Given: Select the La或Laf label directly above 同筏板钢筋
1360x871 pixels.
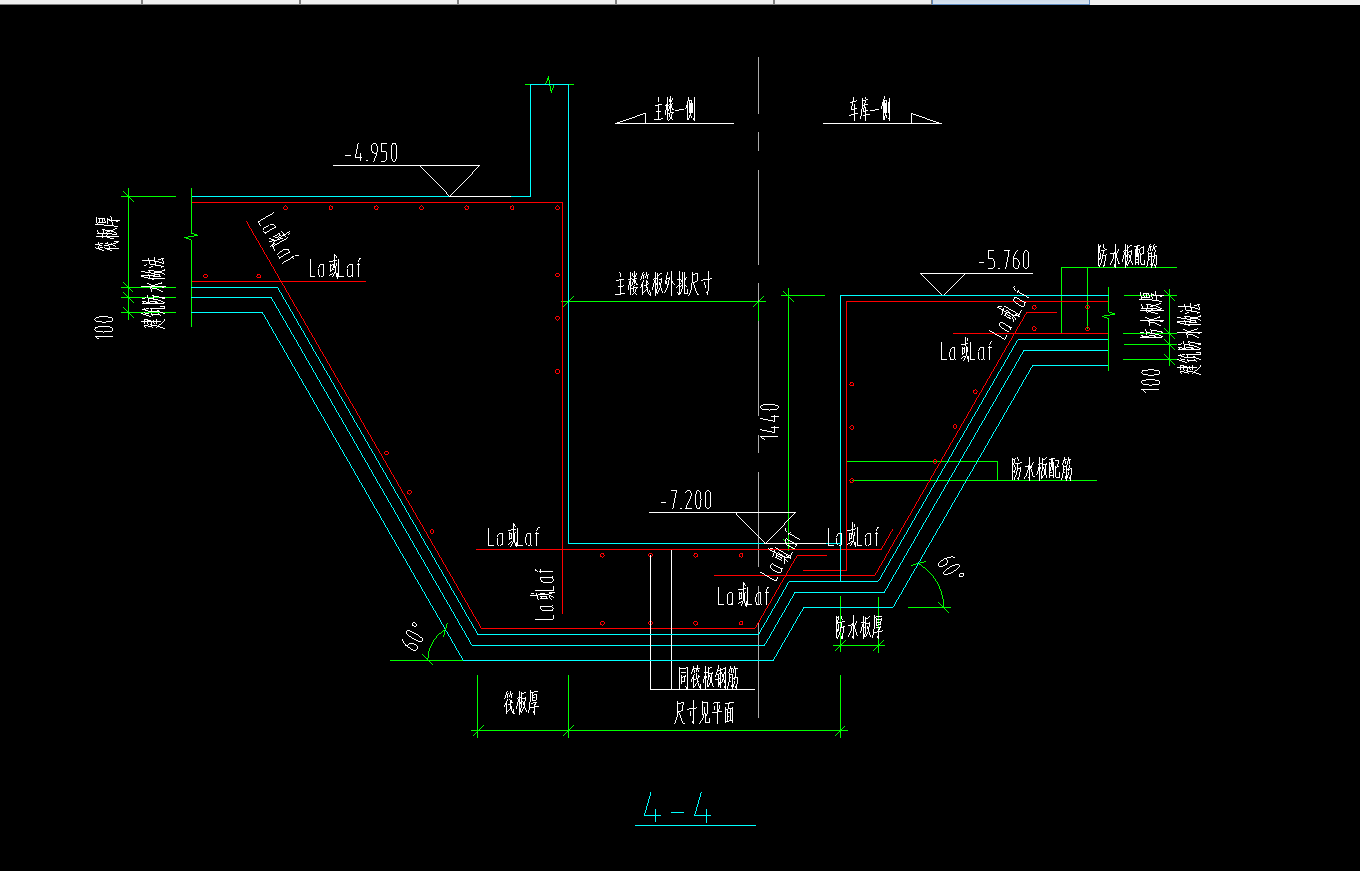Looking at the screenshot, I should (x=743, y=597).
